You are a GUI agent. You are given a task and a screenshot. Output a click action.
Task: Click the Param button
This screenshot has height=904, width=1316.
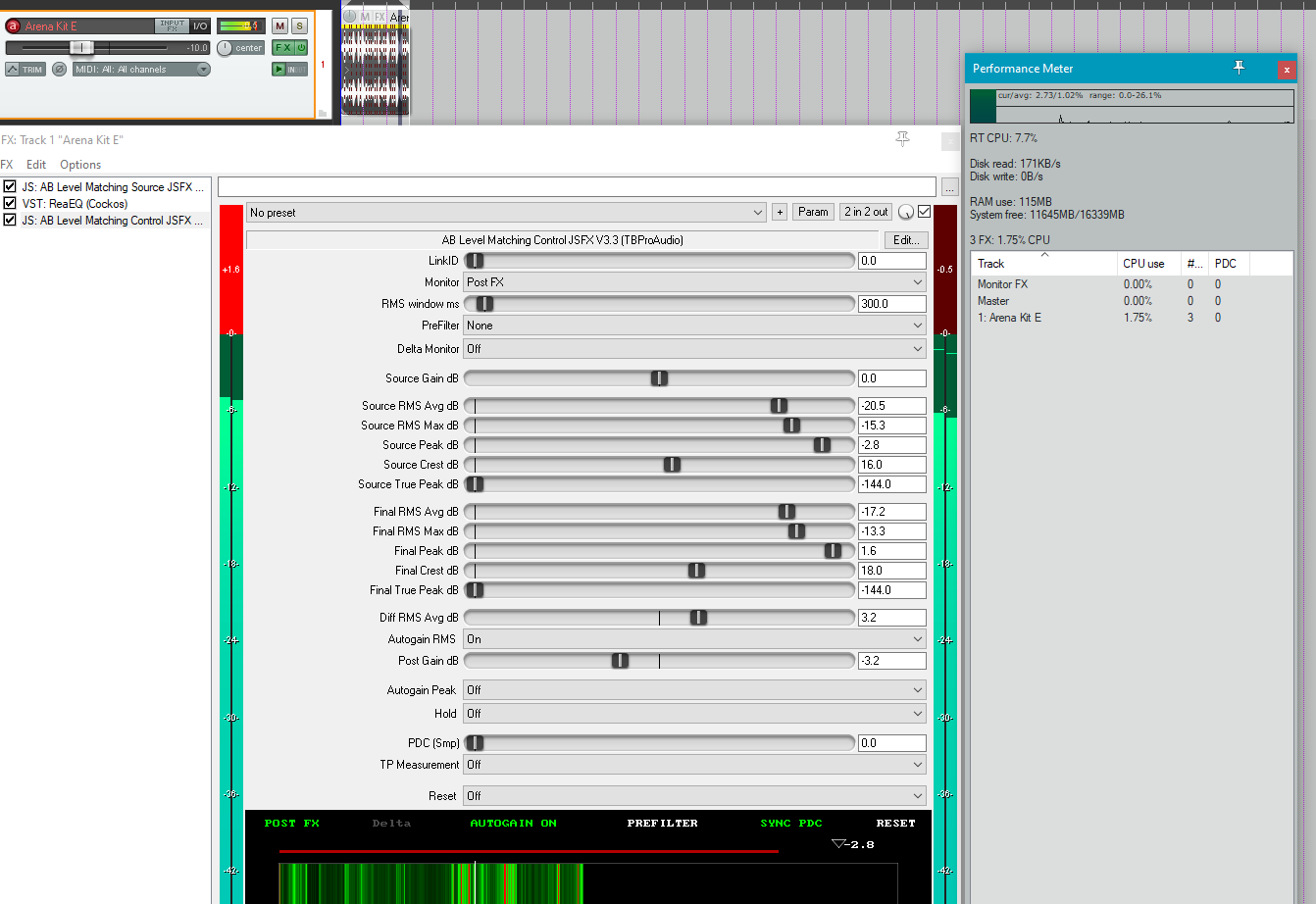pyautogui.click(x=813, y=212)
